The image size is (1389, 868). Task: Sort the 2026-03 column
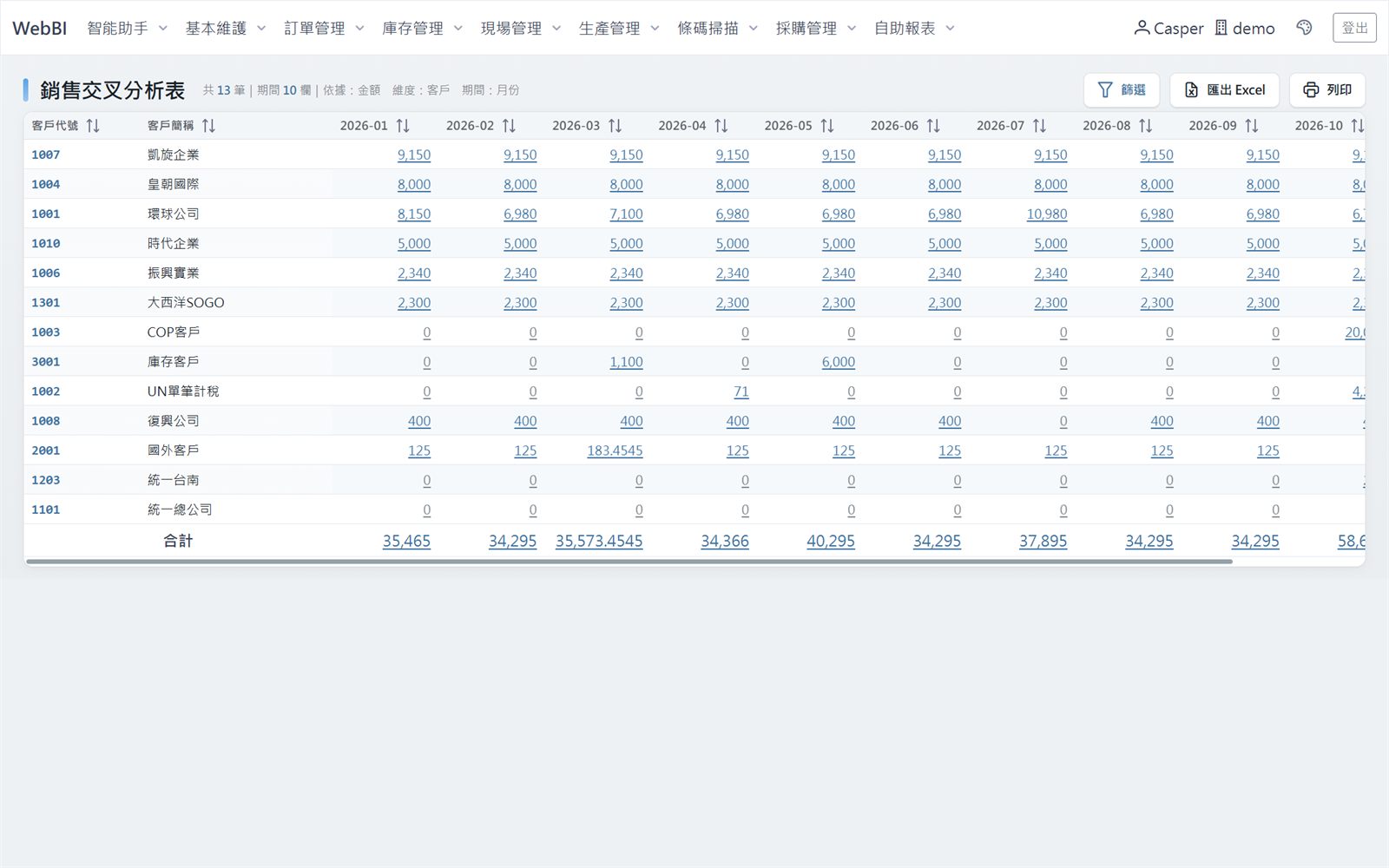point(615,126)
